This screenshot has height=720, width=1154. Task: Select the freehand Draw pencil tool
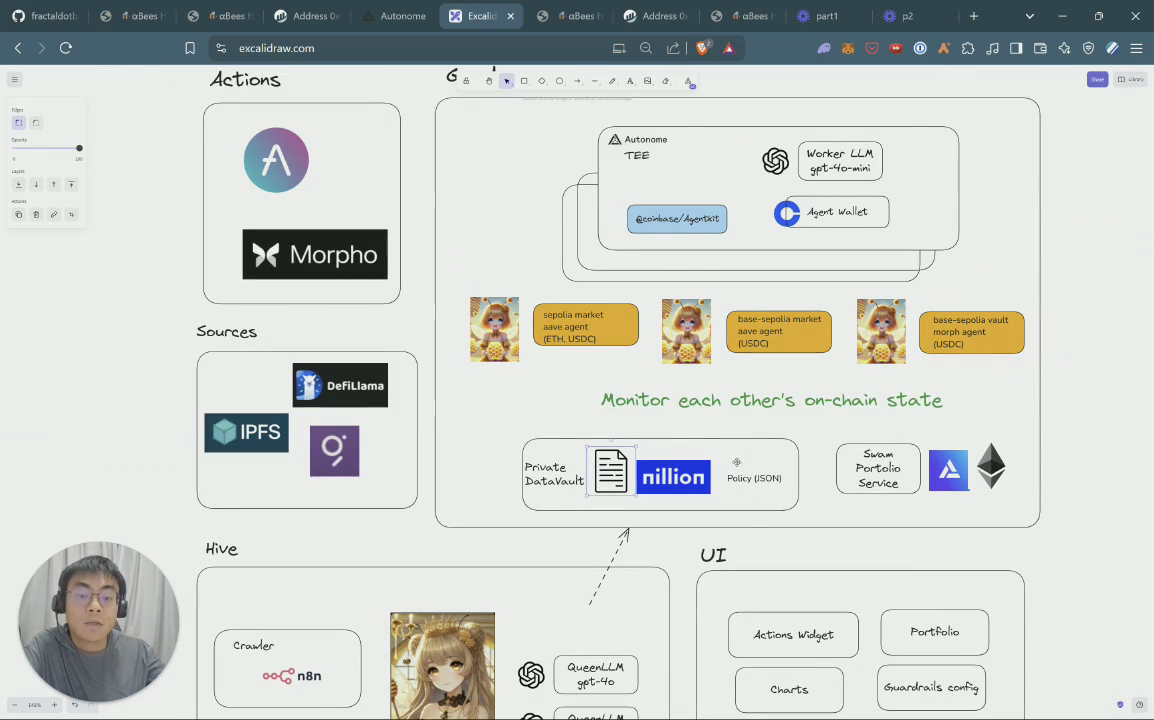(612, 81)
